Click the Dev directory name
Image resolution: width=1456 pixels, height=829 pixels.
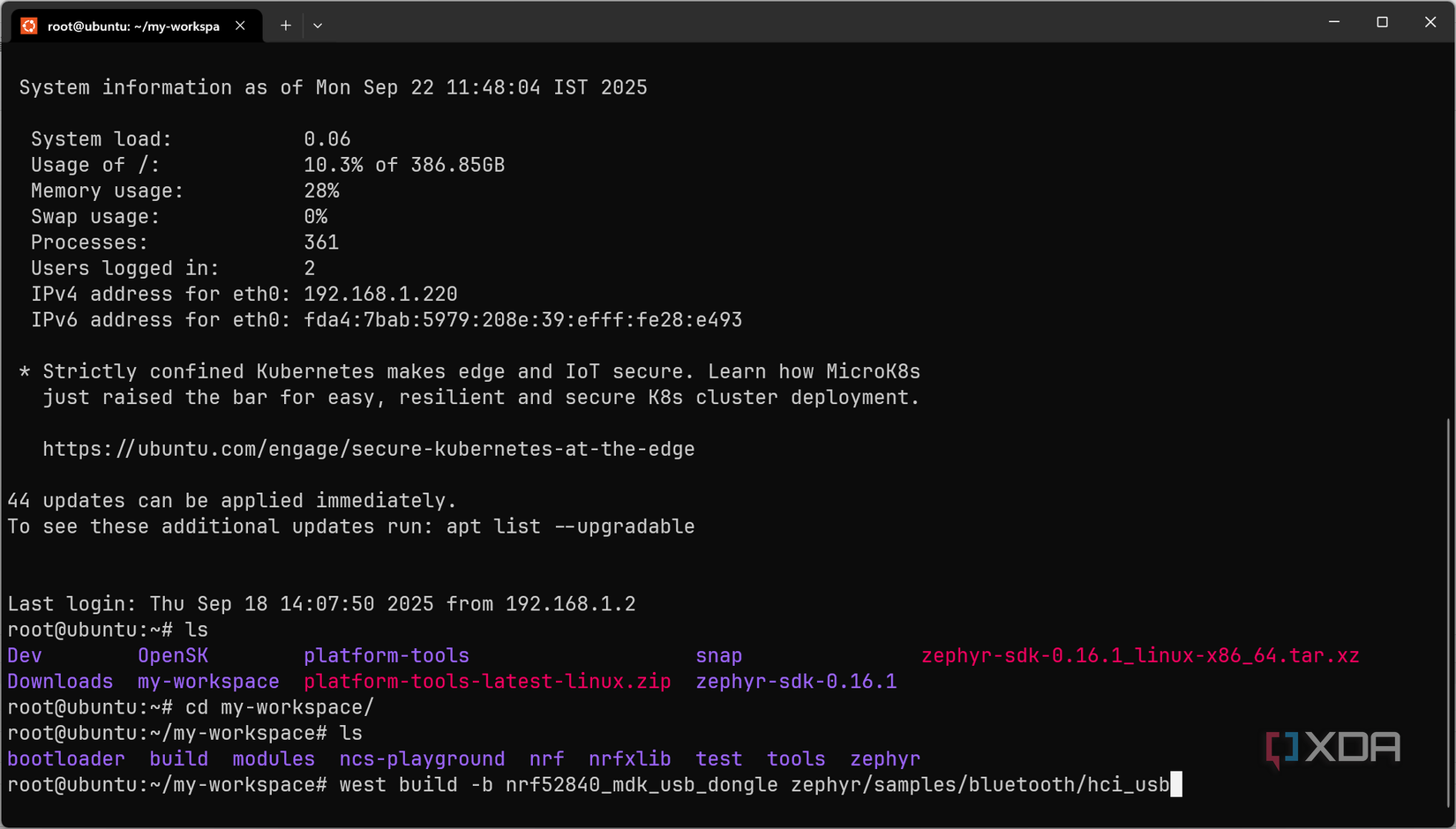point(25,656)
